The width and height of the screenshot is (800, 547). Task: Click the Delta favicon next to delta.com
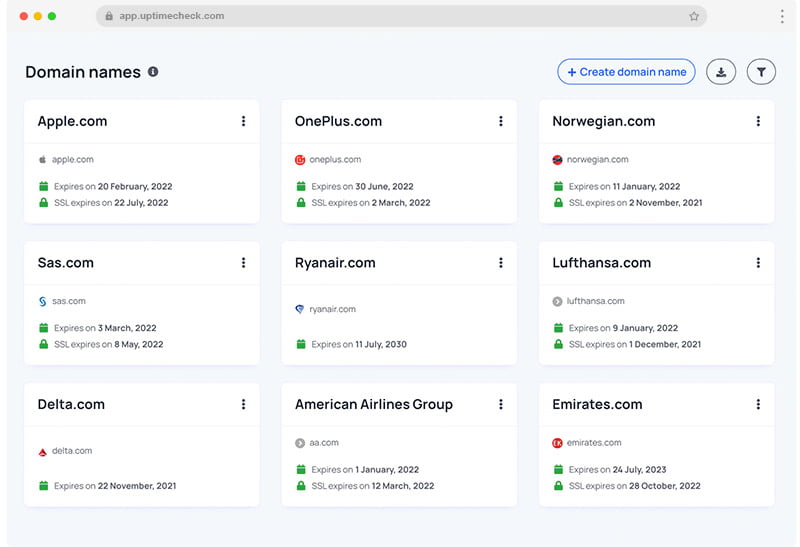coord(43,452)
